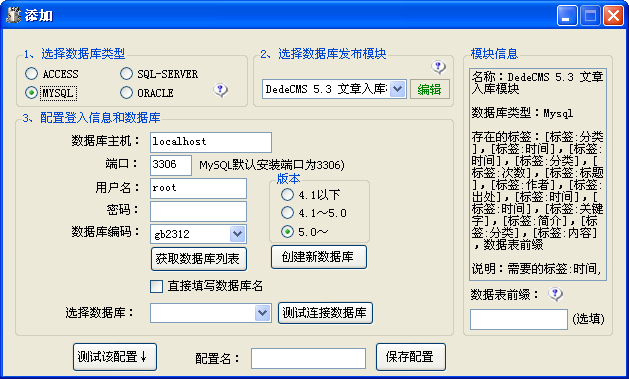Viewport: 629px width, 379px height.
Task: Click the app icon in title bar
Action: tap(13, 16)
